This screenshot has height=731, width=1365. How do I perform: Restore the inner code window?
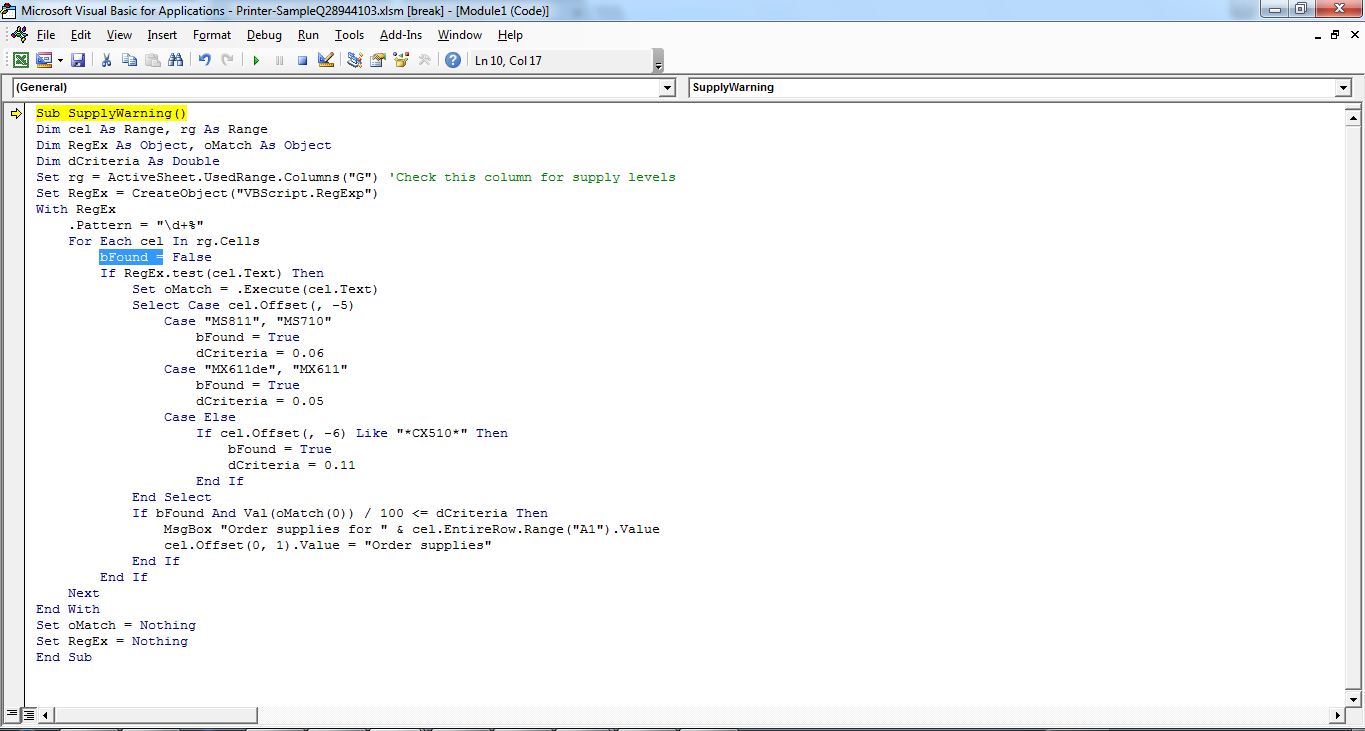(1334, 35)
